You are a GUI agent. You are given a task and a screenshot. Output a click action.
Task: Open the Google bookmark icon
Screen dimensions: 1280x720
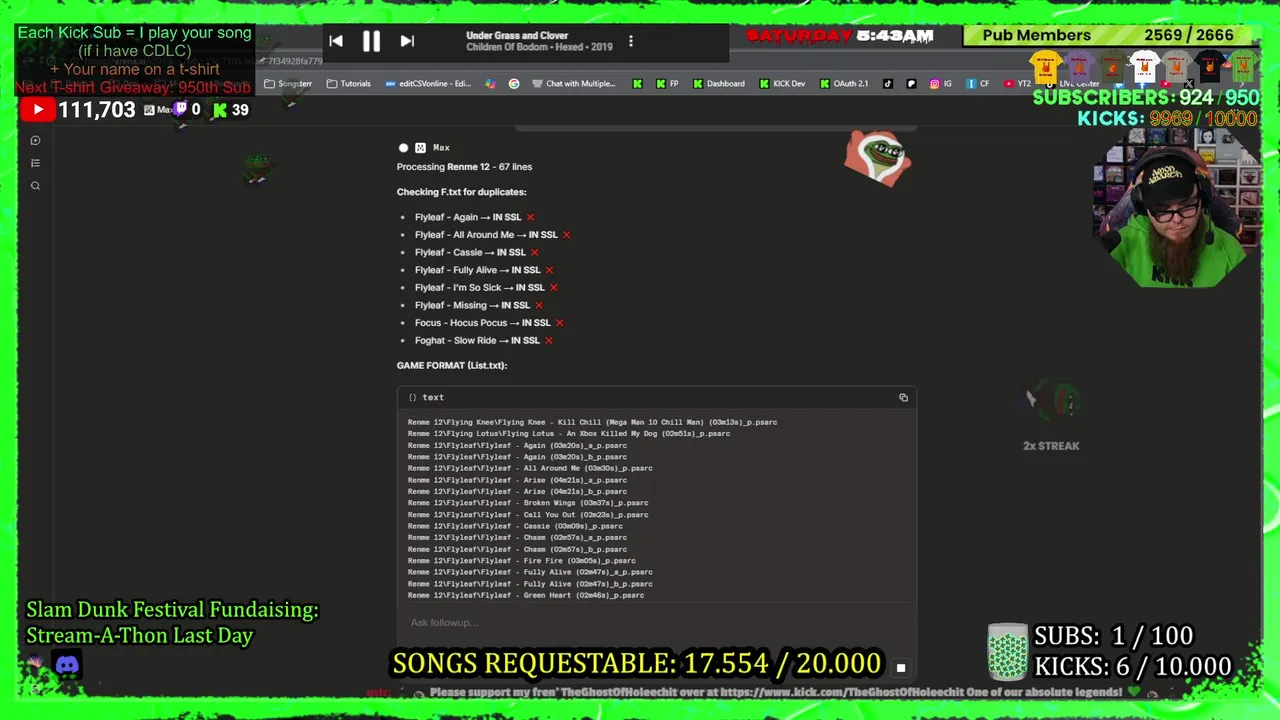[514, 84]
